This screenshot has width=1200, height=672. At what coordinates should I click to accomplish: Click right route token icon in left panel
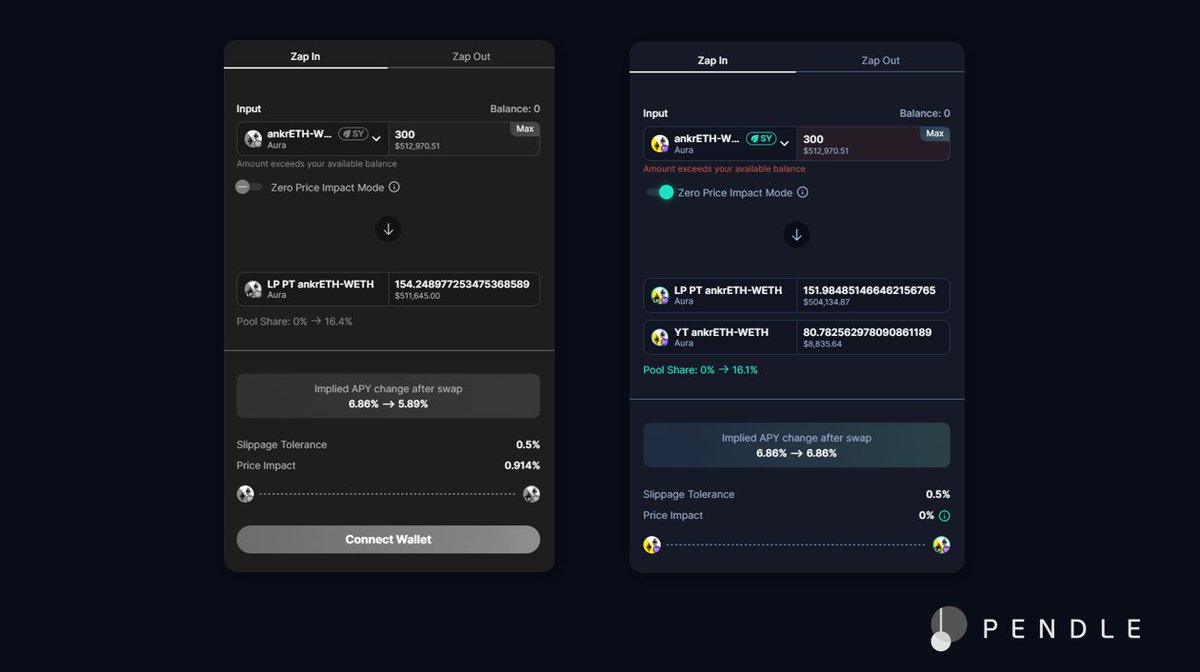point(531,494)
